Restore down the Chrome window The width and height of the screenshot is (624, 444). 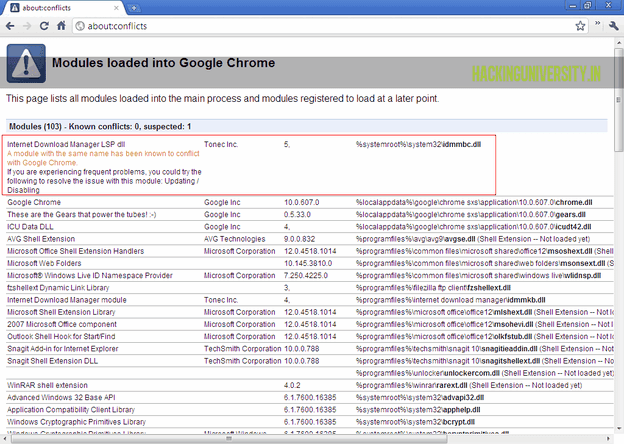pyautogui.click(x=587, y=5)
